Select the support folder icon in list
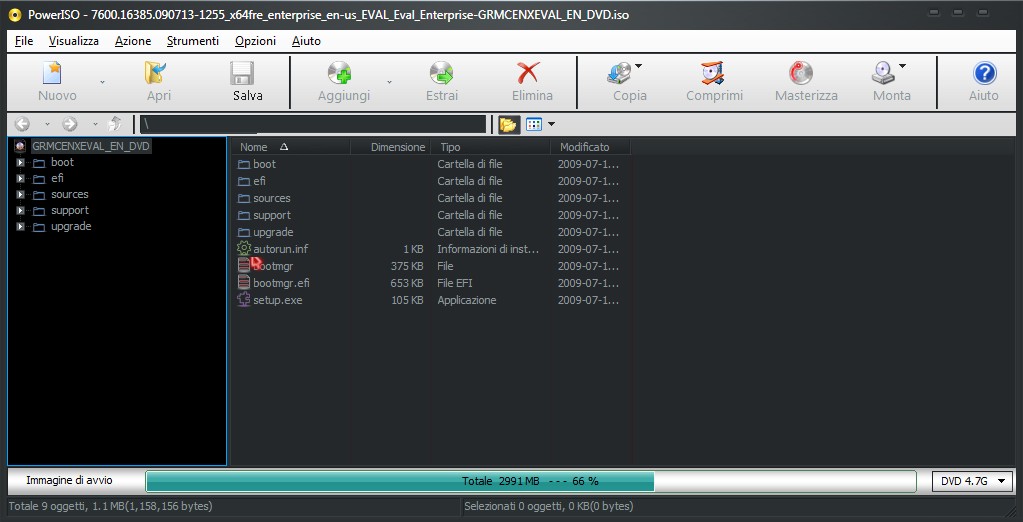 tap(244, 215)
